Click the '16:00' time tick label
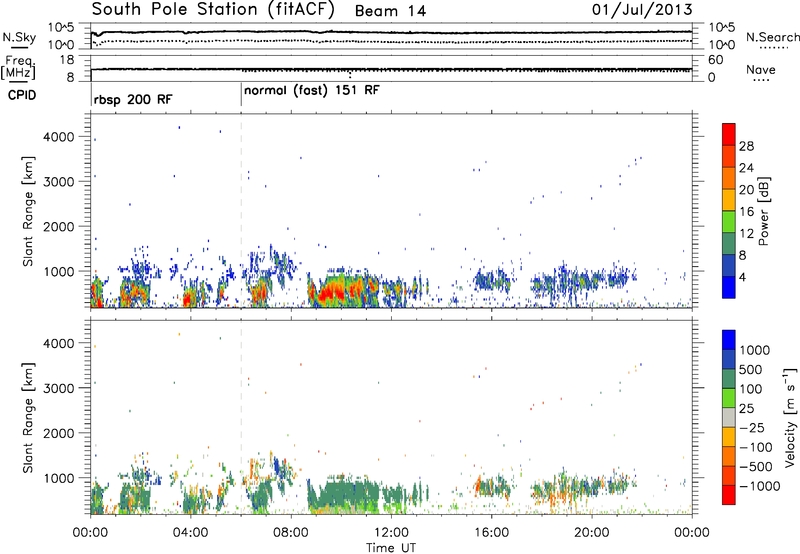Image resolution: width=800 pixels, height=554 pixels. coord(491,533)
